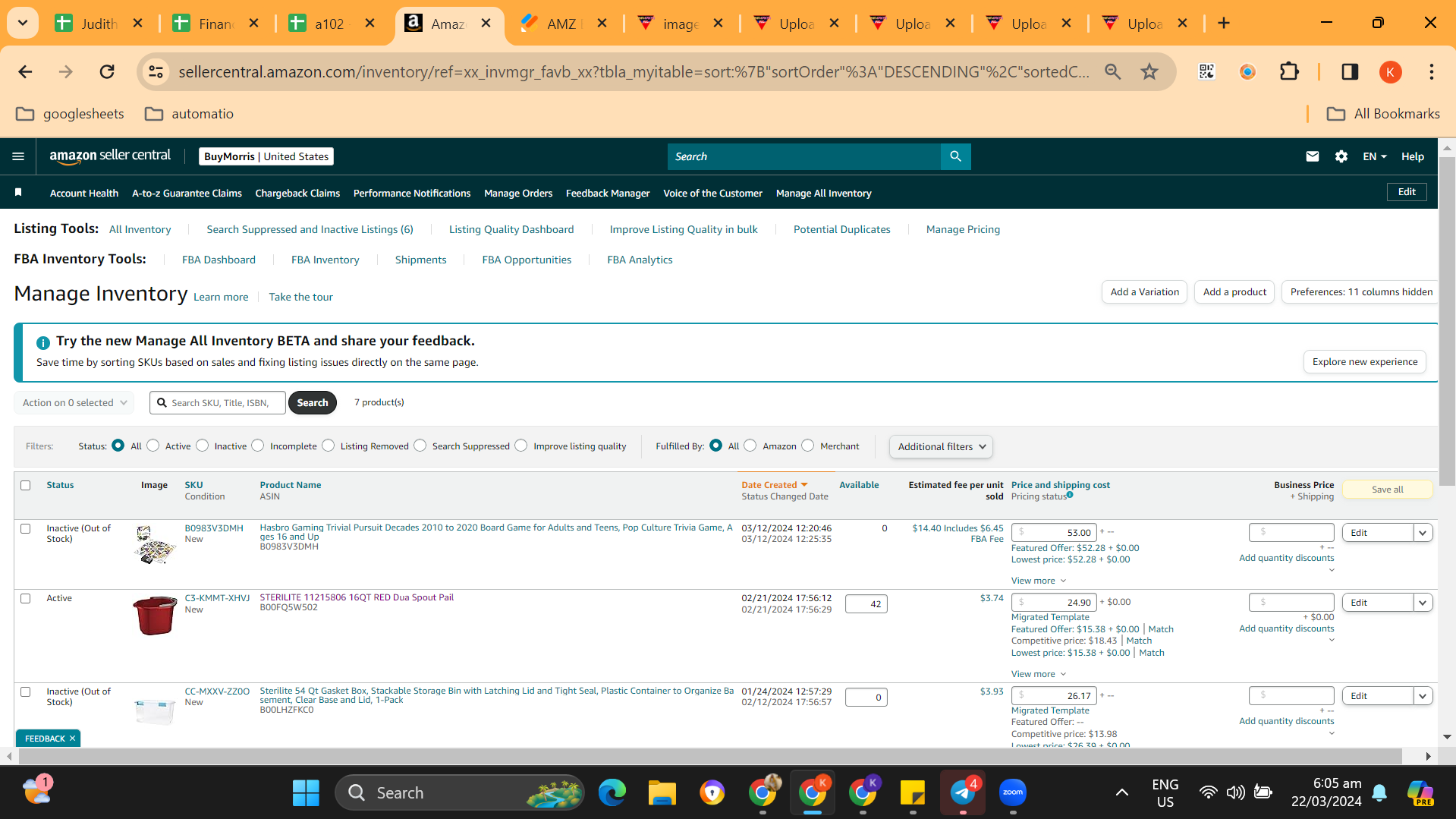Choose the Search Suppressed status filter
Image resolution: width=1456 pixels, height=819 pixels.
tap(420, 446)
